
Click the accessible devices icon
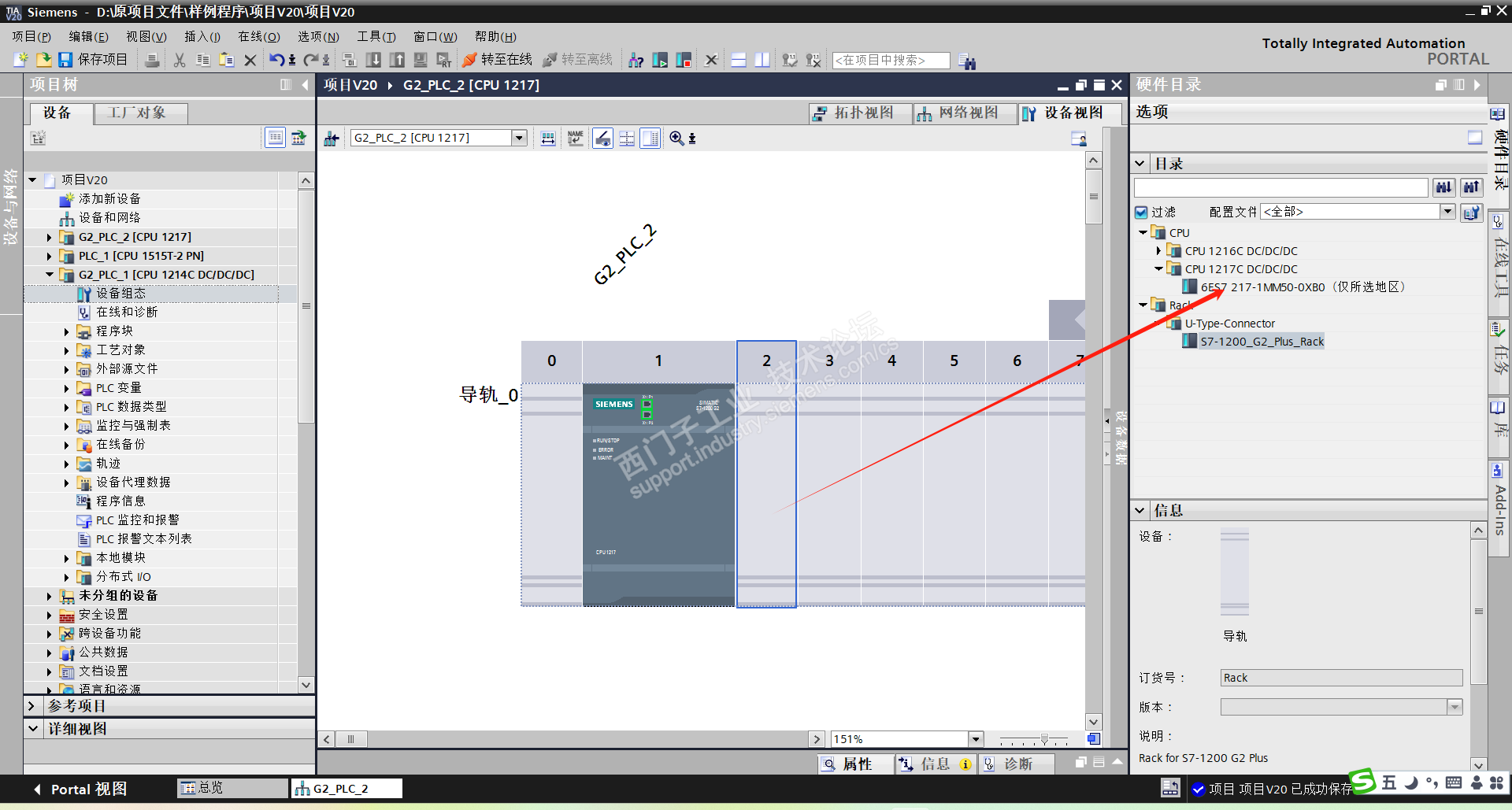[636, 60]
